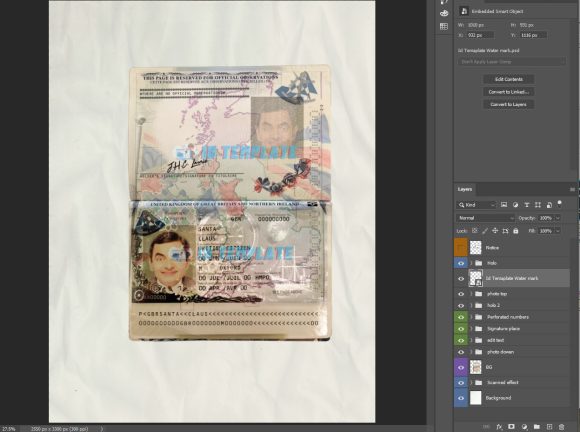Click the delete layer trash icon
Viewport: 580px width, 432px height.
pyautogui.click(x=562, y=427)
